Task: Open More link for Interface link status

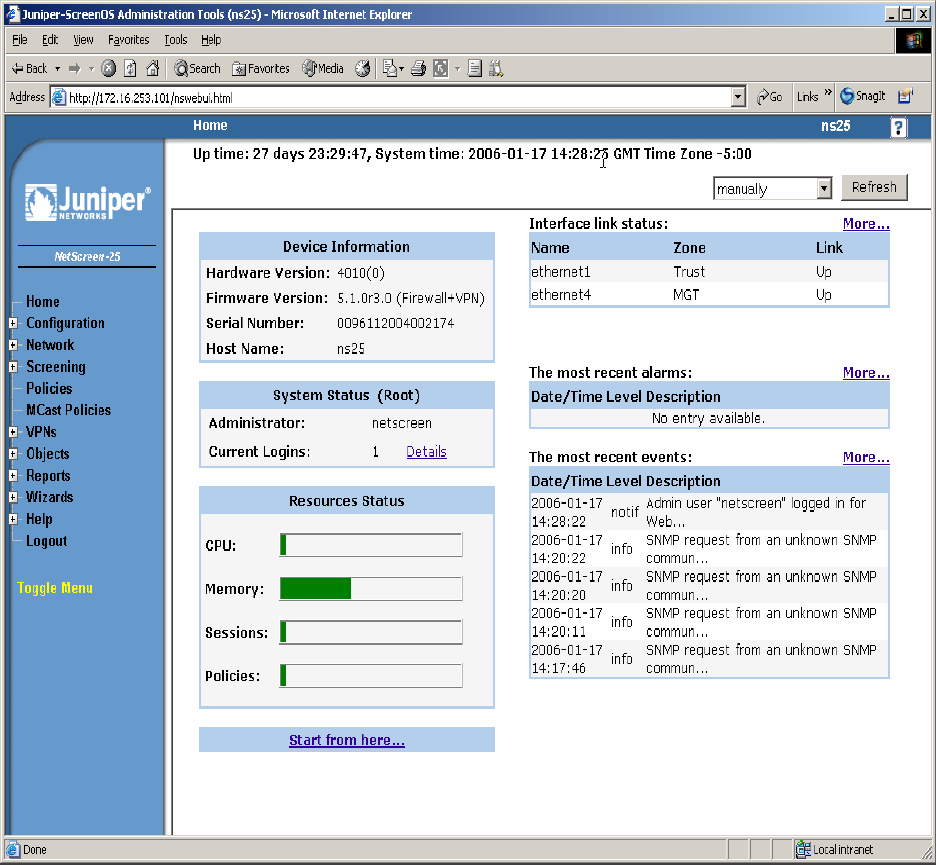Action: 866,224
